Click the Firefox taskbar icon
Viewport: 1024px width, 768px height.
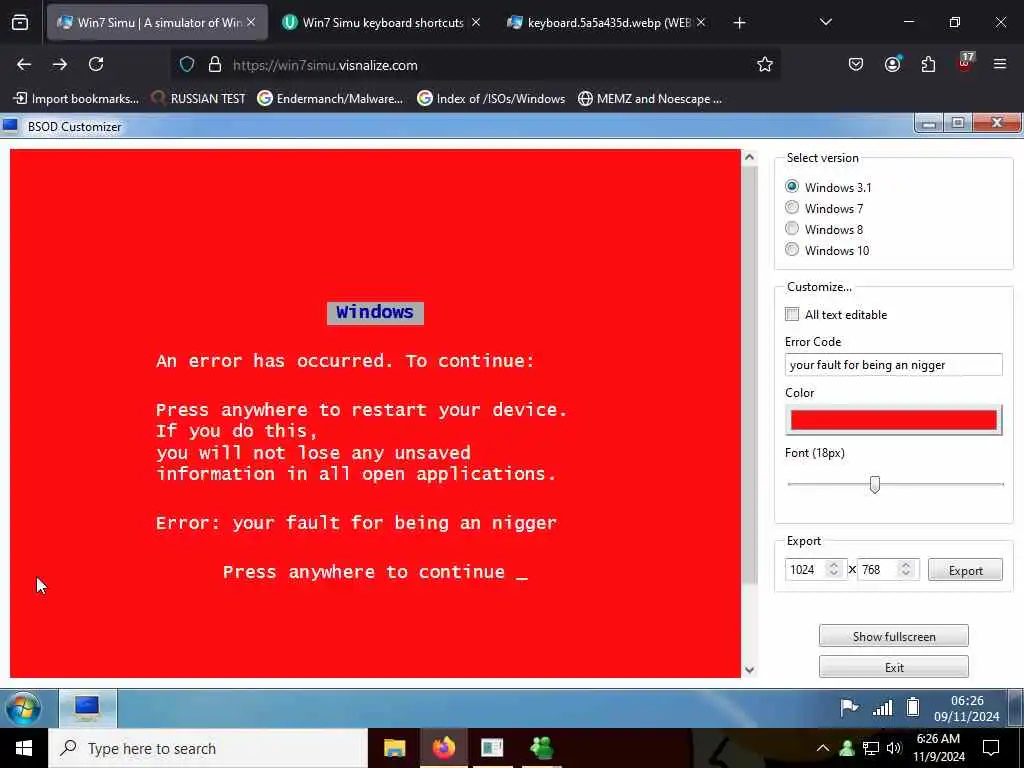pyautogui.click(x=443, y=748)
